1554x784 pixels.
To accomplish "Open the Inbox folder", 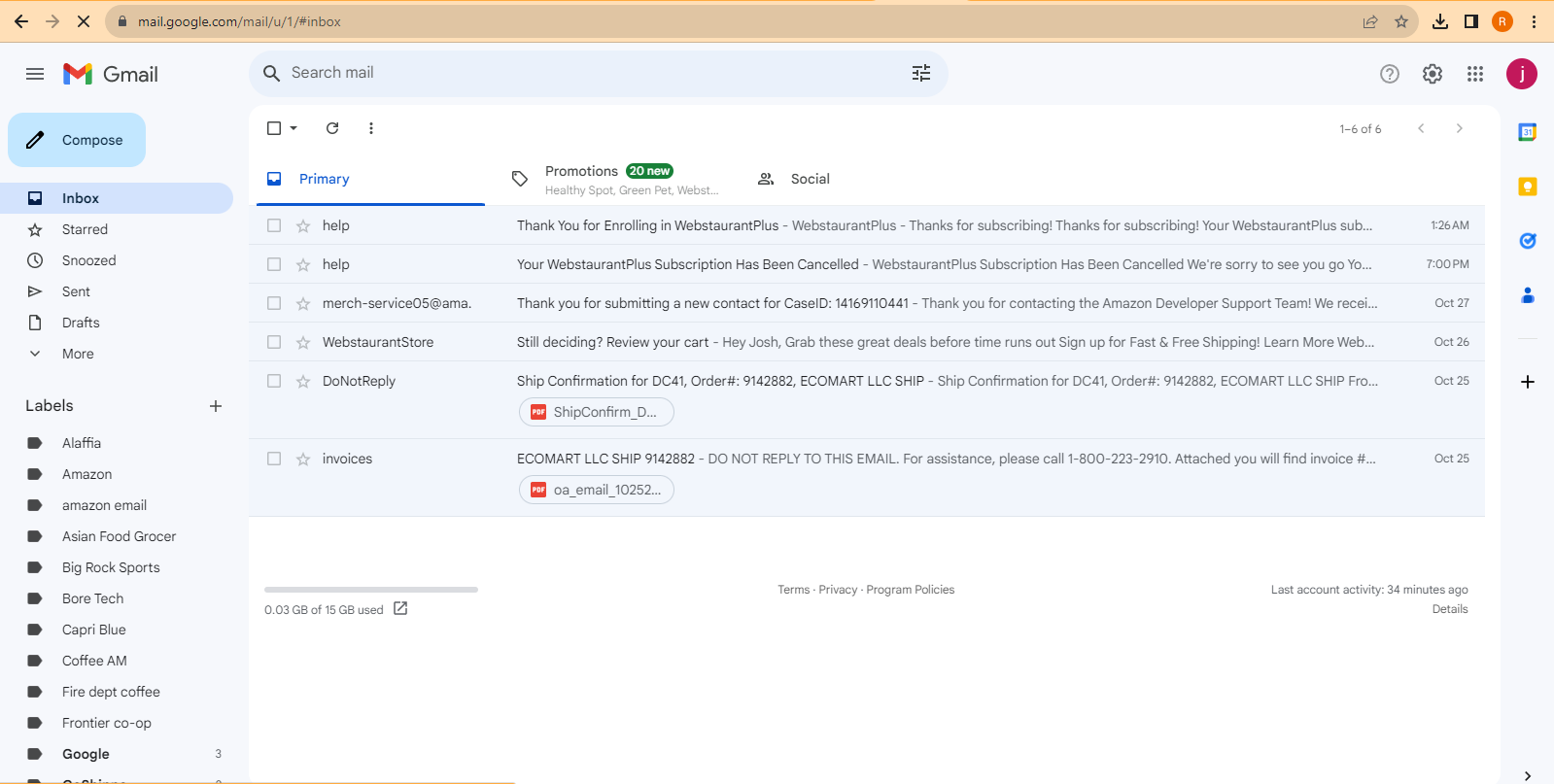I will [117, 198].
